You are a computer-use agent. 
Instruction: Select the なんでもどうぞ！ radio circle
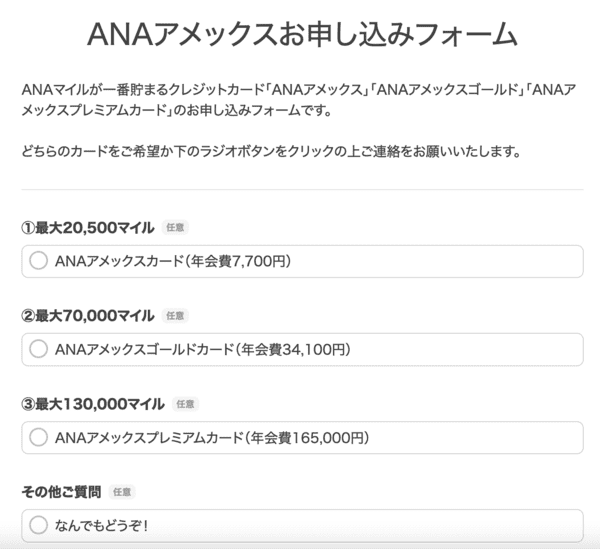tap(38, 524)
